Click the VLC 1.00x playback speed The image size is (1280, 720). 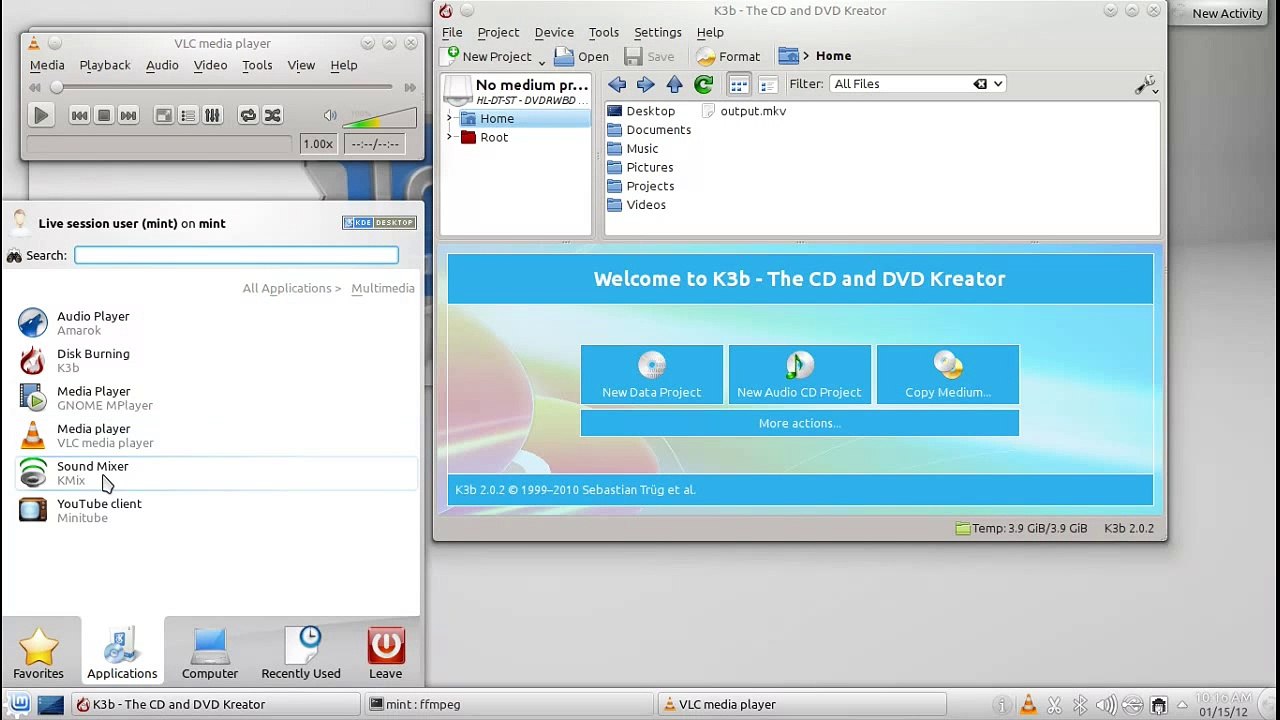318,144
